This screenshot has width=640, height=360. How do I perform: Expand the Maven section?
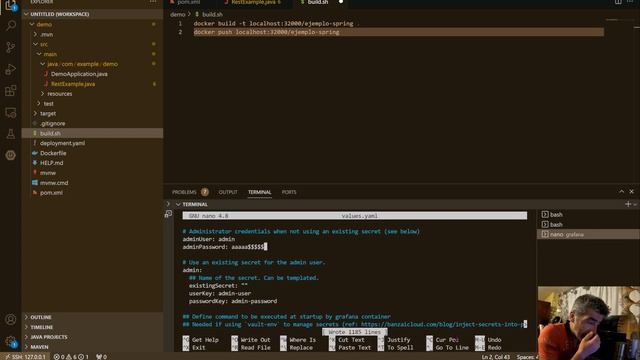pyautogui.click(x=92, y=347)
